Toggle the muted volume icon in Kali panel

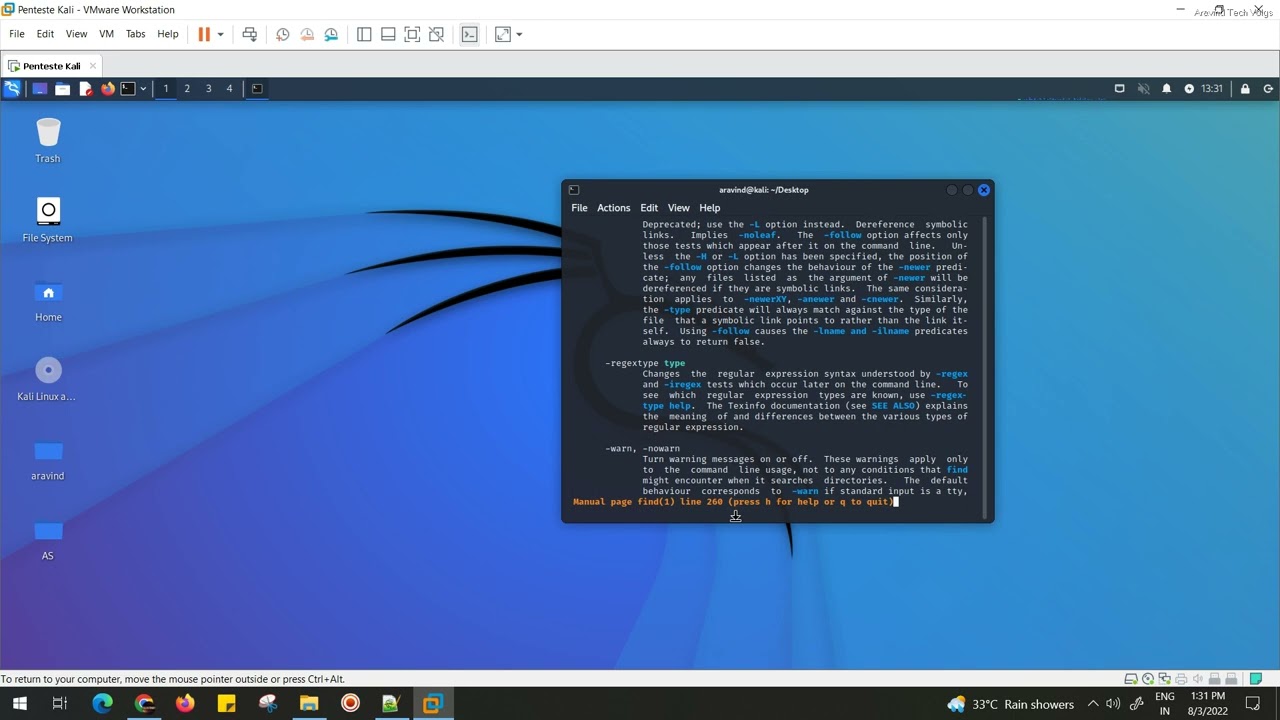coord(1144,88)
